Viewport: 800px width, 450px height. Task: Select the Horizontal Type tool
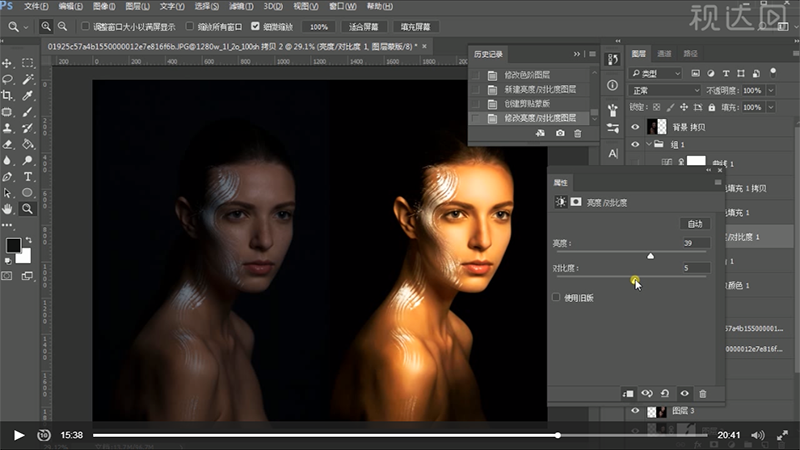pos(28,177)
